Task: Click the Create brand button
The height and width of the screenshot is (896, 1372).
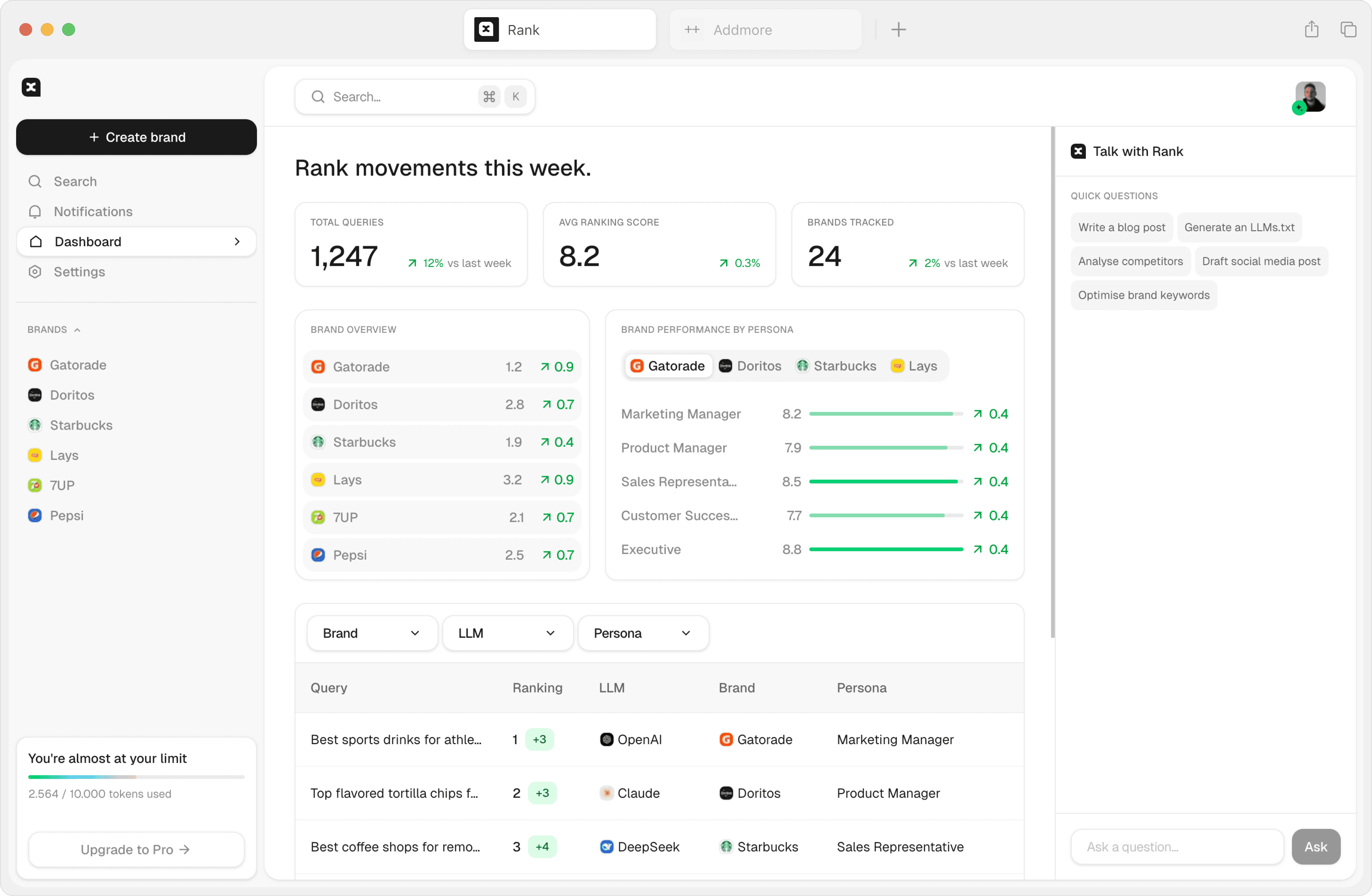Action: [136, 137]
